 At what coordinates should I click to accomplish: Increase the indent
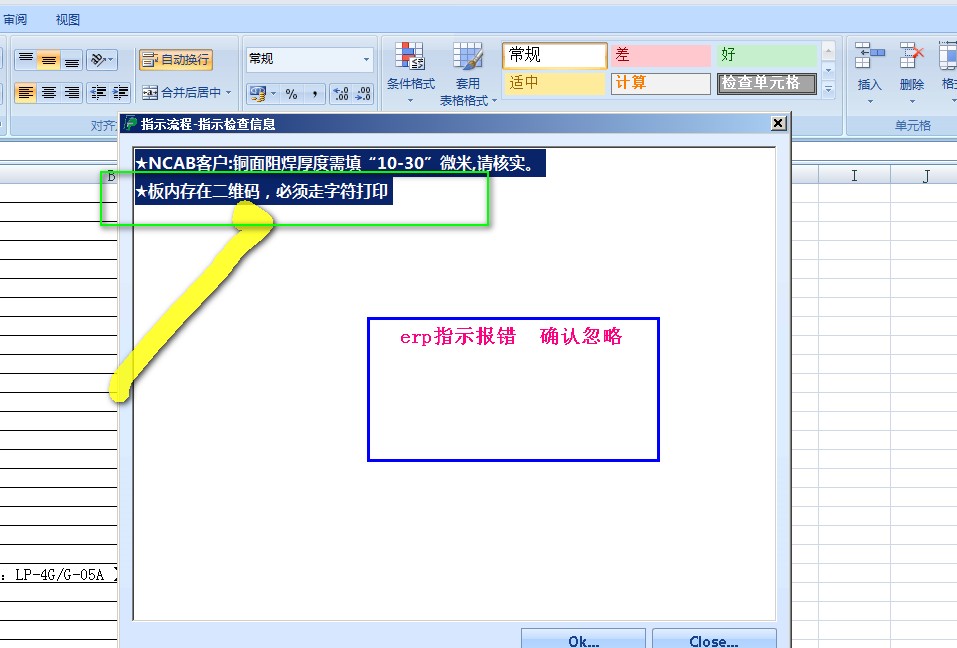tap(120, 93)
